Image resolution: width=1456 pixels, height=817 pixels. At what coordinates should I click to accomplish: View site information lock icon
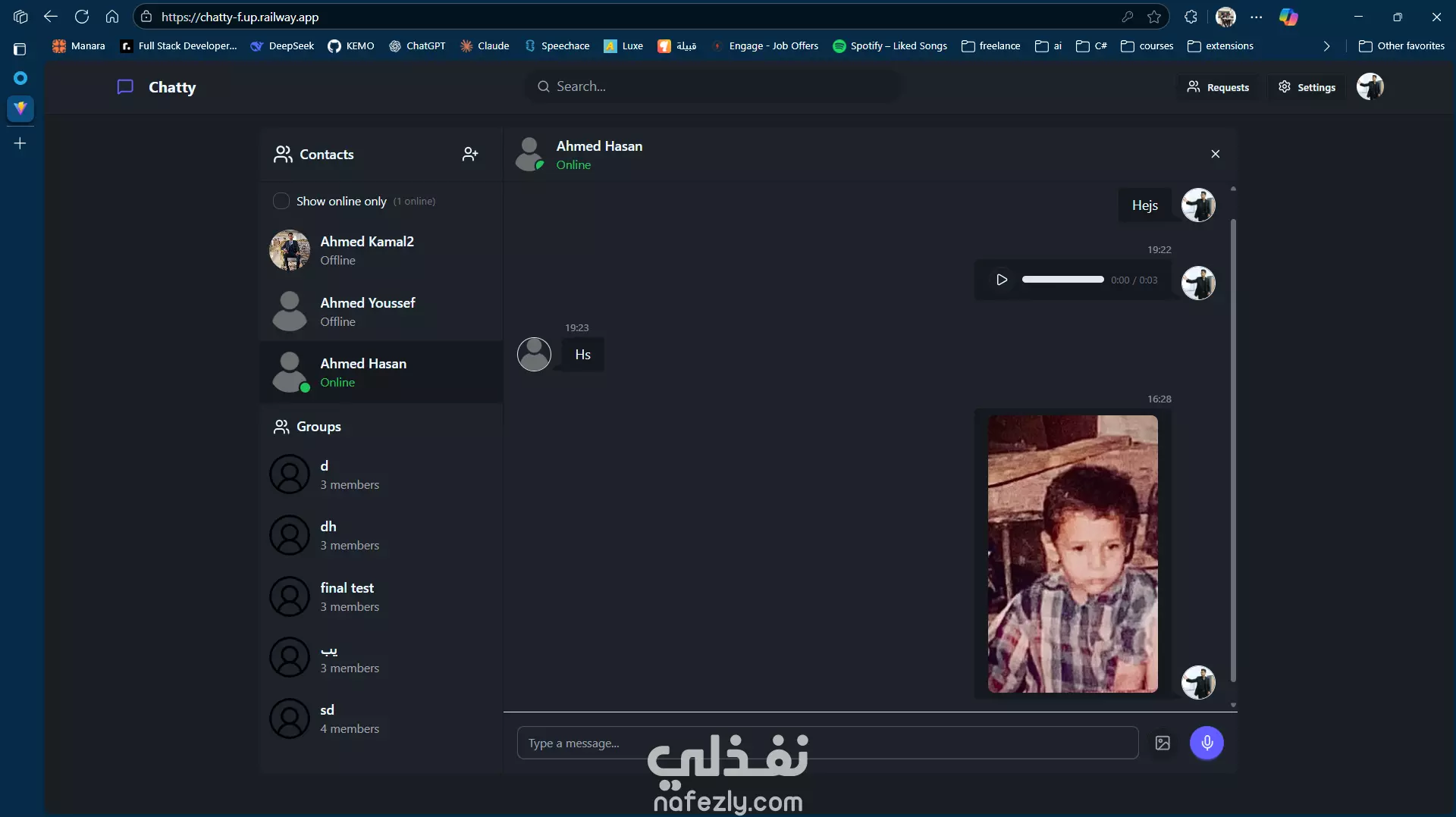click(147, 17)
